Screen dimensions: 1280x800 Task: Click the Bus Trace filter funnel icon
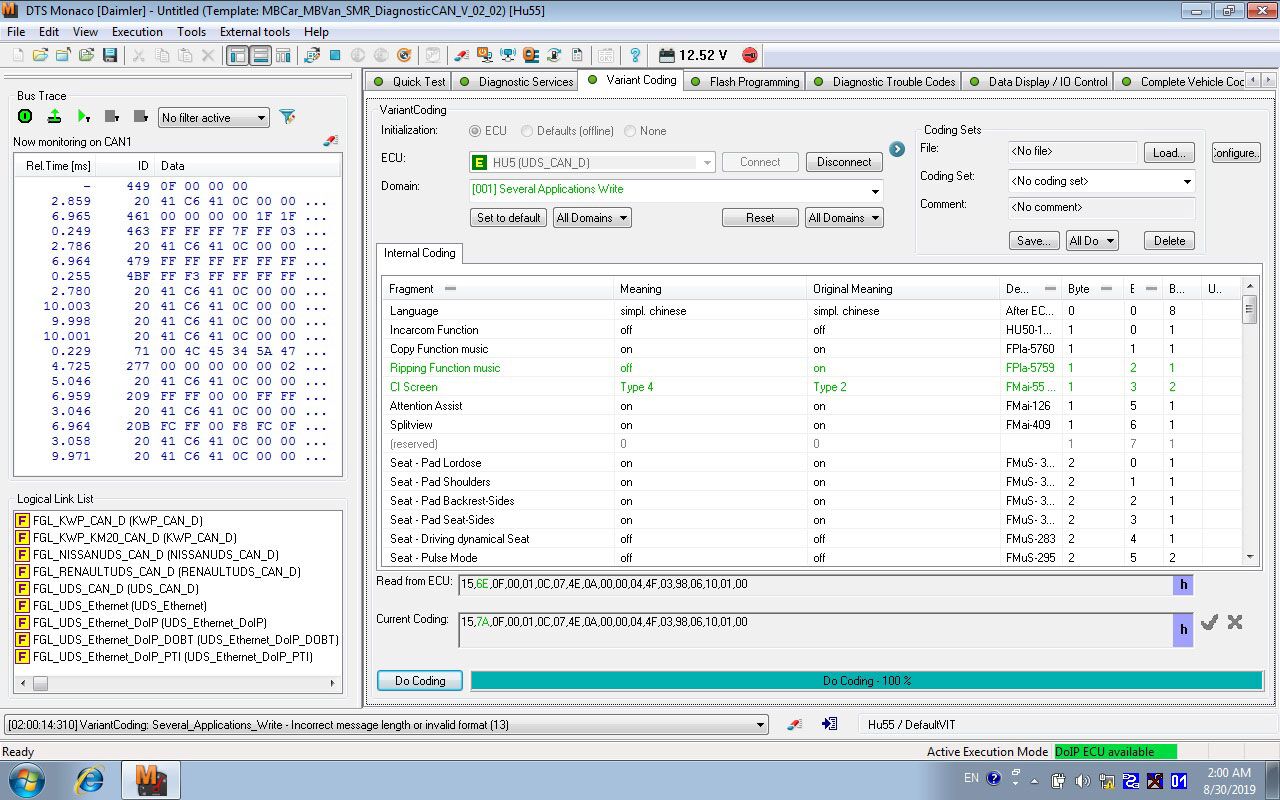[x=287, y=117]
